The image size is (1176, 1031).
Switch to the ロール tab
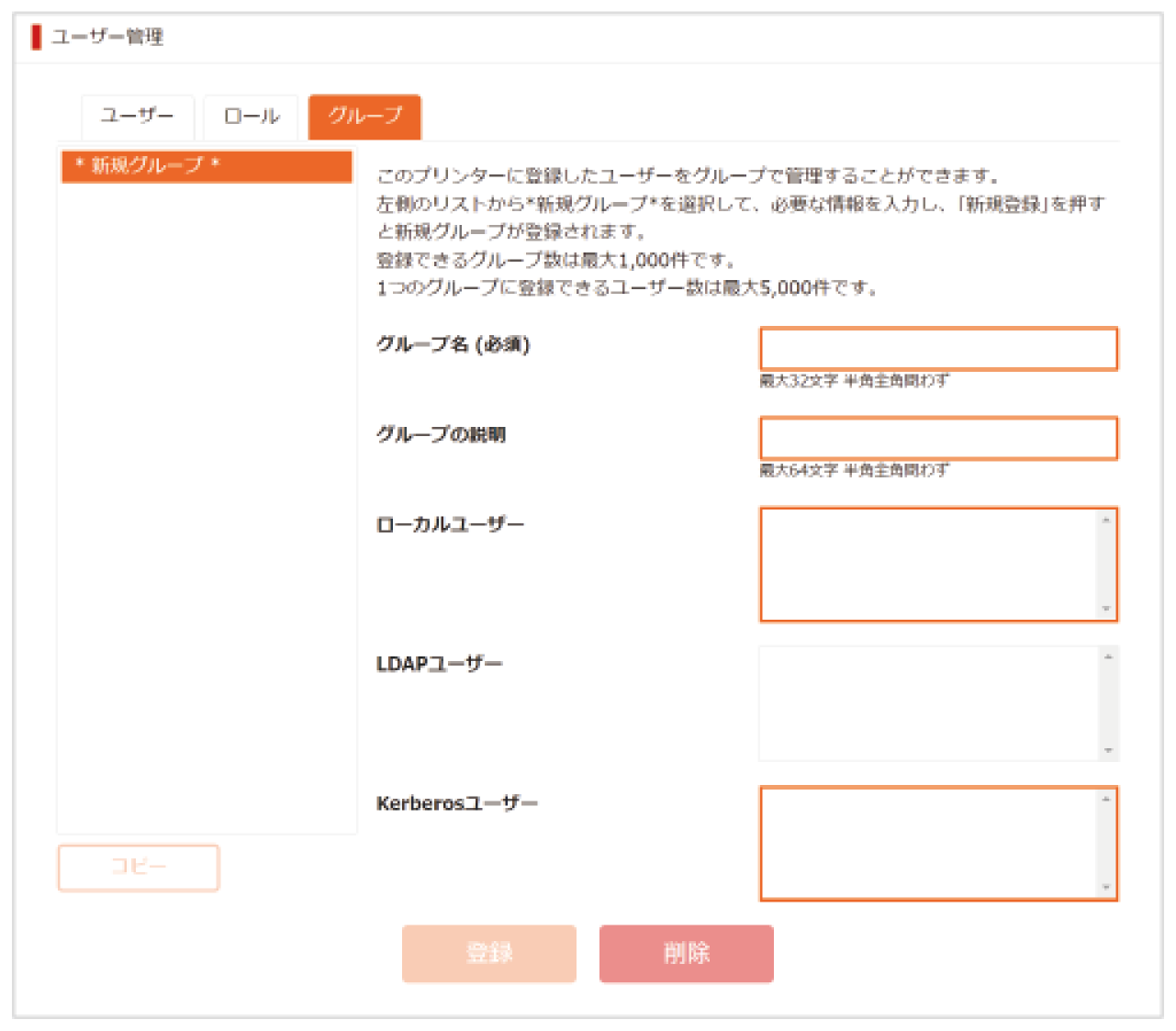click(x=249, y=116)
